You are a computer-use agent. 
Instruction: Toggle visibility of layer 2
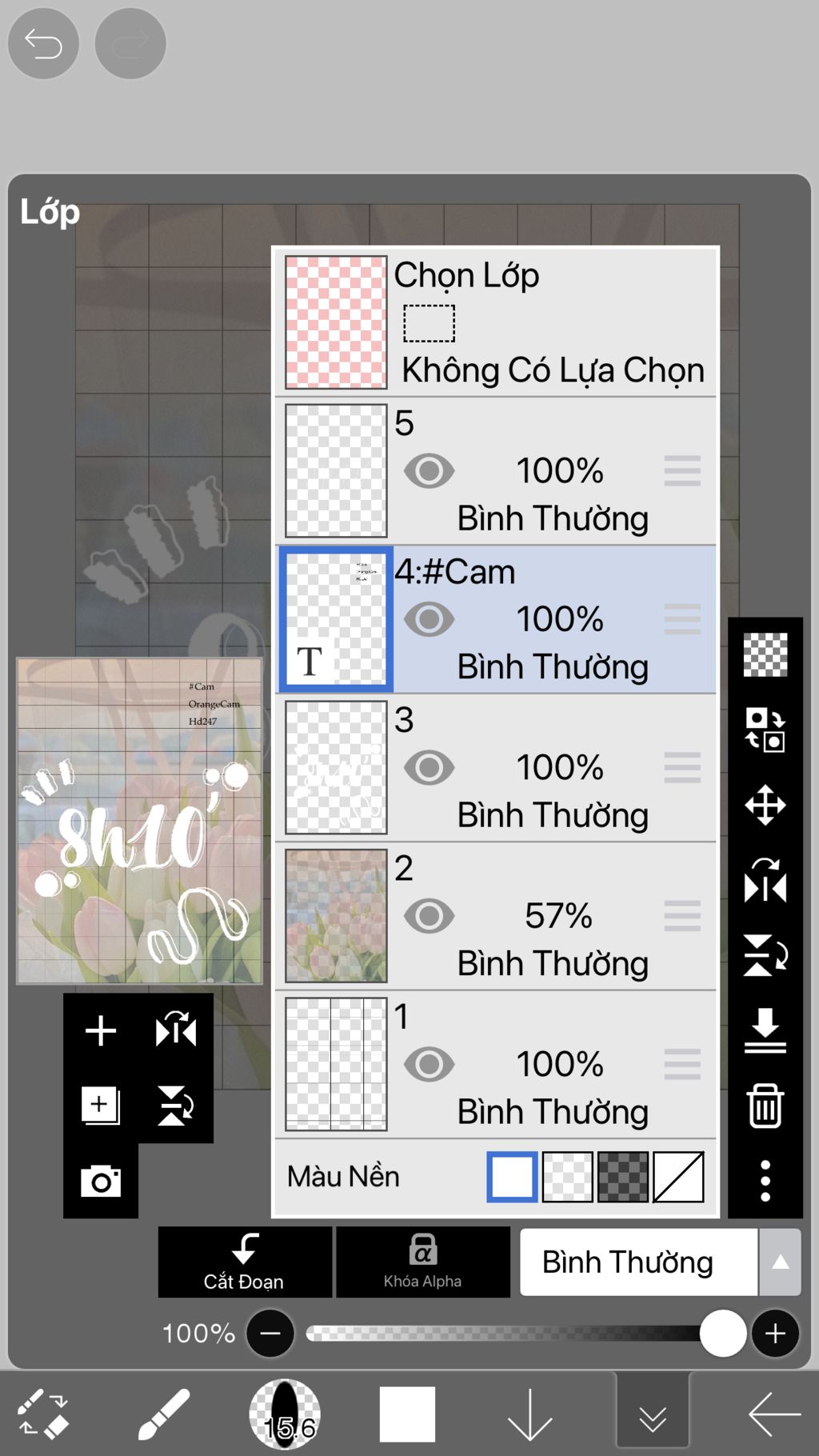[429, 916]
